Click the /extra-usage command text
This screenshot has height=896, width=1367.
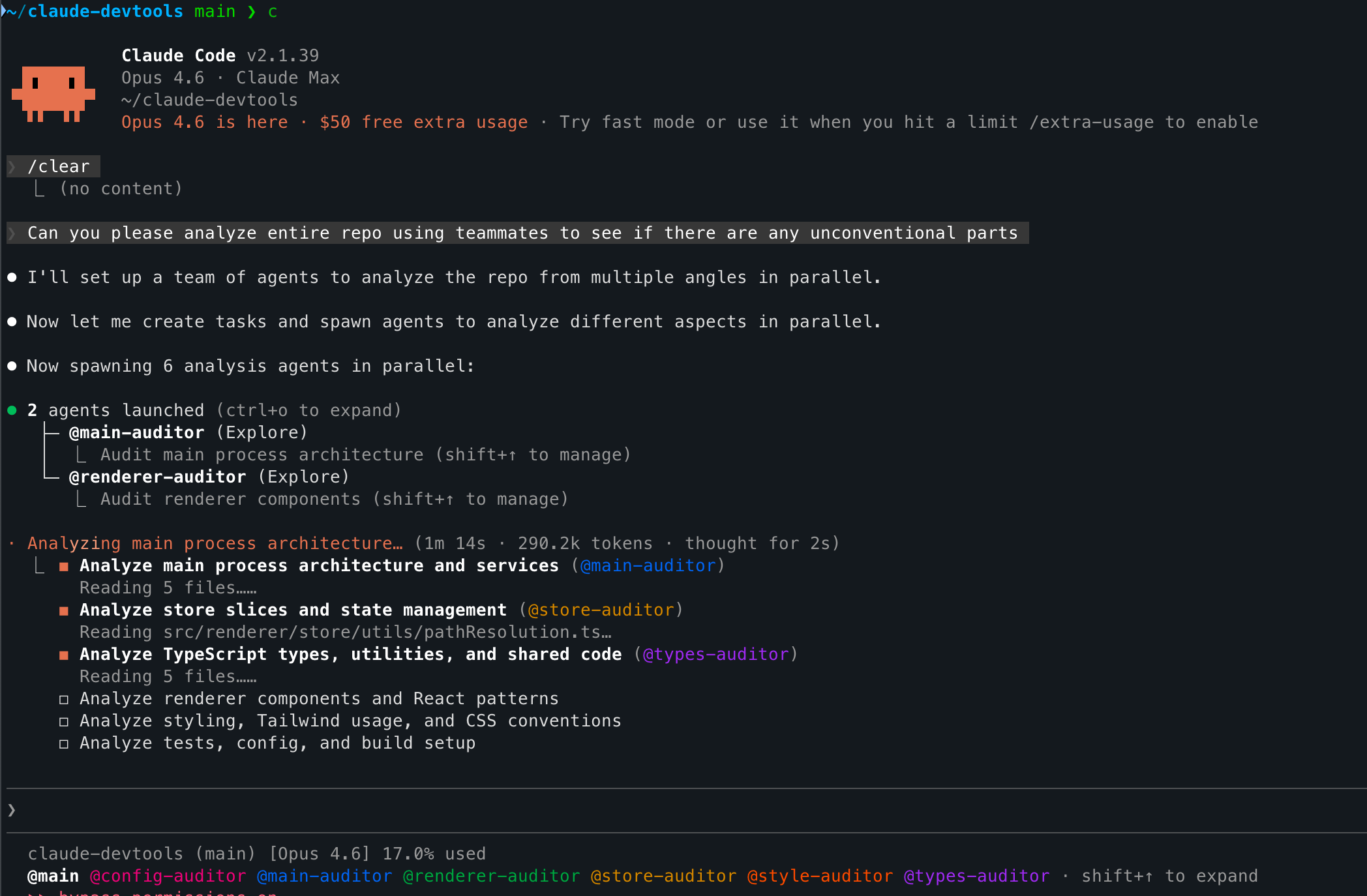pos(1091,122)
